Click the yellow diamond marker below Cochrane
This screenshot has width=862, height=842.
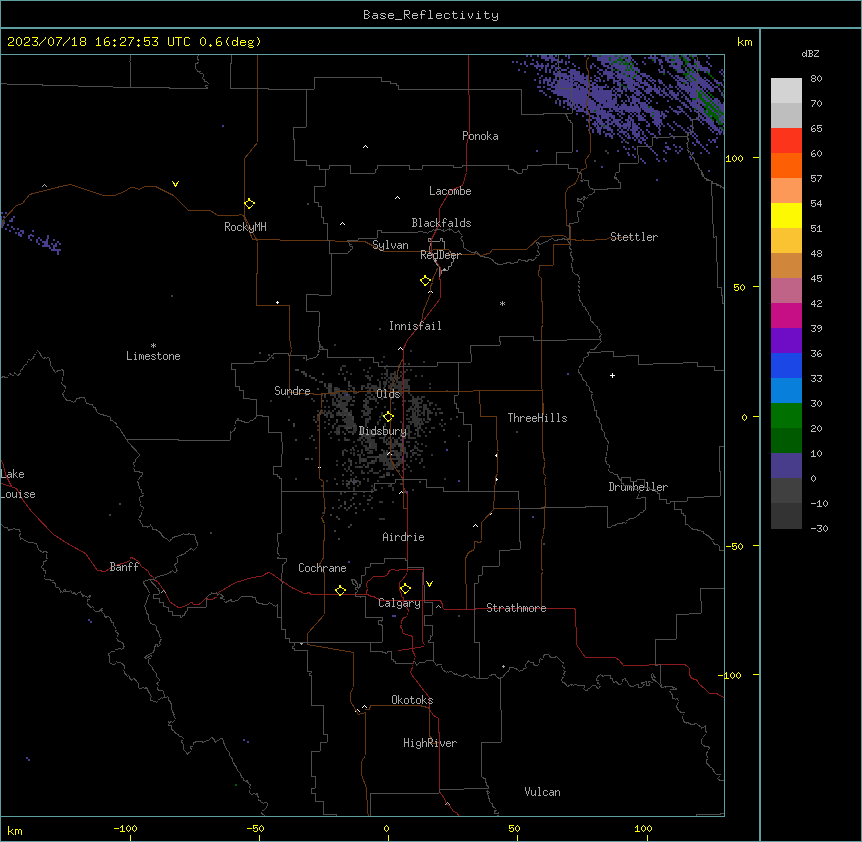tap(340, 590)
